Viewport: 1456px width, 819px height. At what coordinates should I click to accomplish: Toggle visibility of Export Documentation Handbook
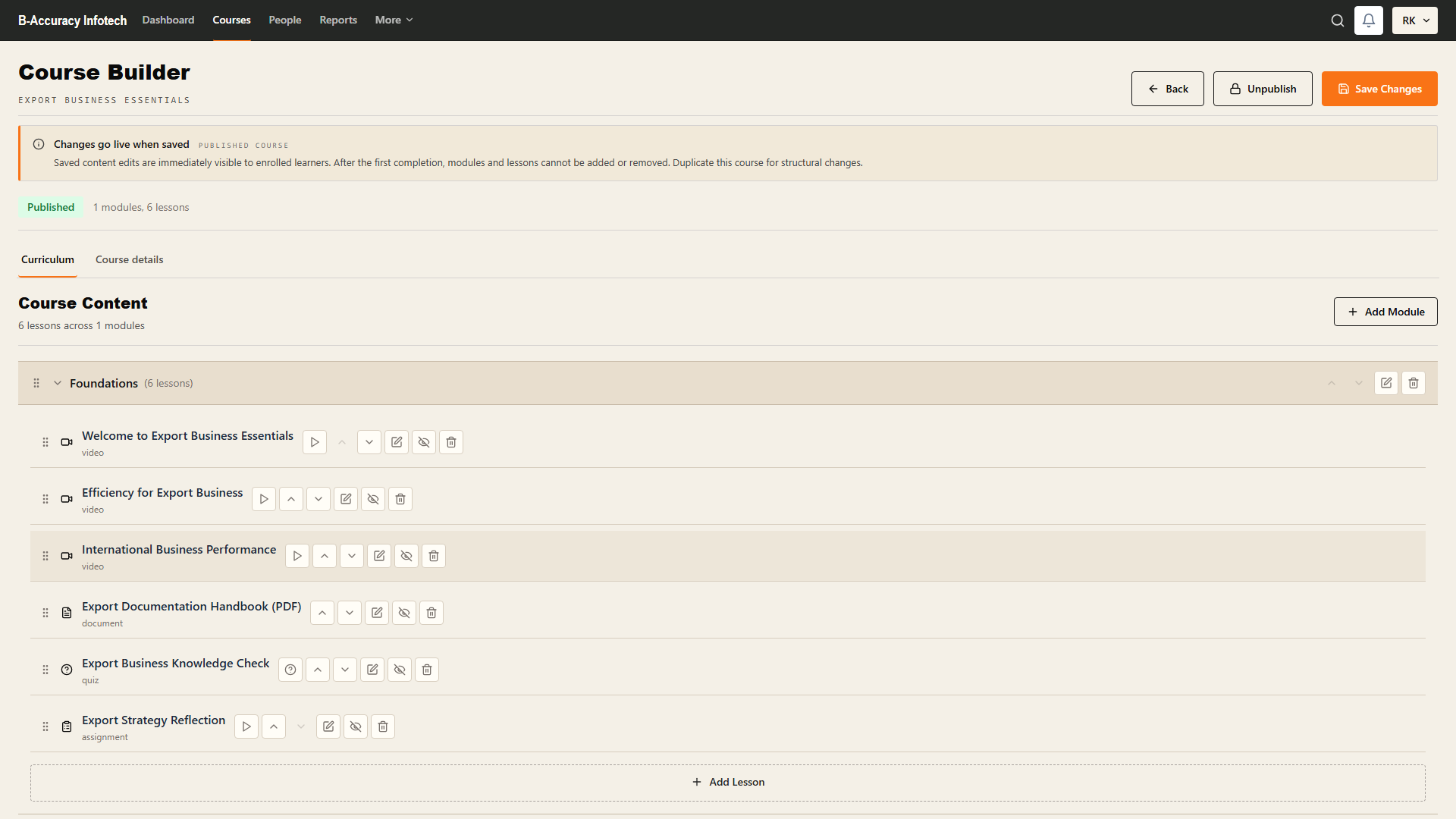[x=404, y=613]
